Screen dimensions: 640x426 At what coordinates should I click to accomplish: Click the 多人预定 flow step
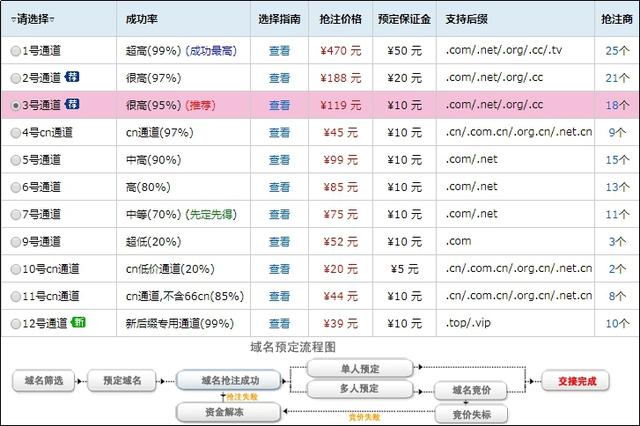click(360, 388)
